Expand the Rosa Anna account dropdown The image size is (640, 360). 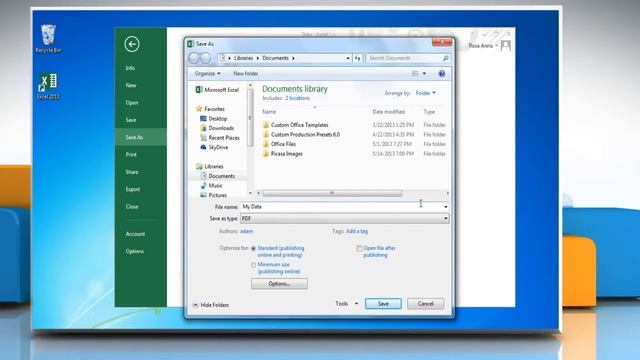[x=496, y=46]
